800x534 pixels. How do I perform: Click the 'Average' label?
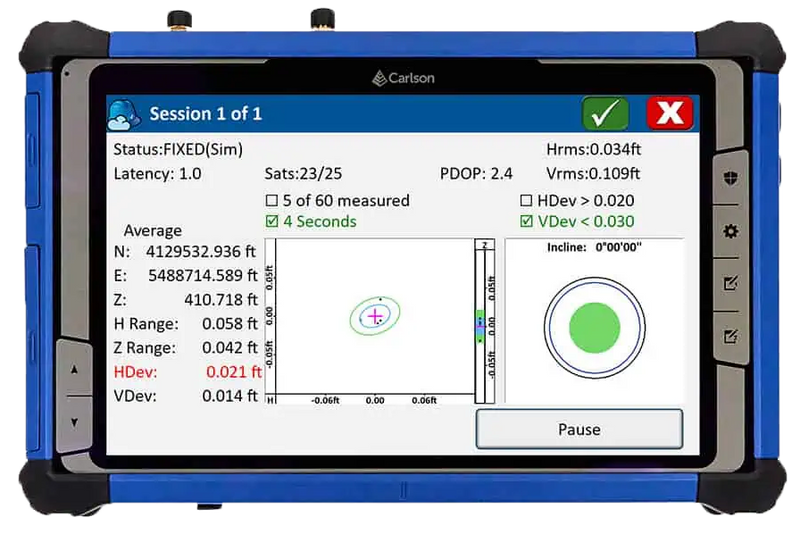pos(153,231)
